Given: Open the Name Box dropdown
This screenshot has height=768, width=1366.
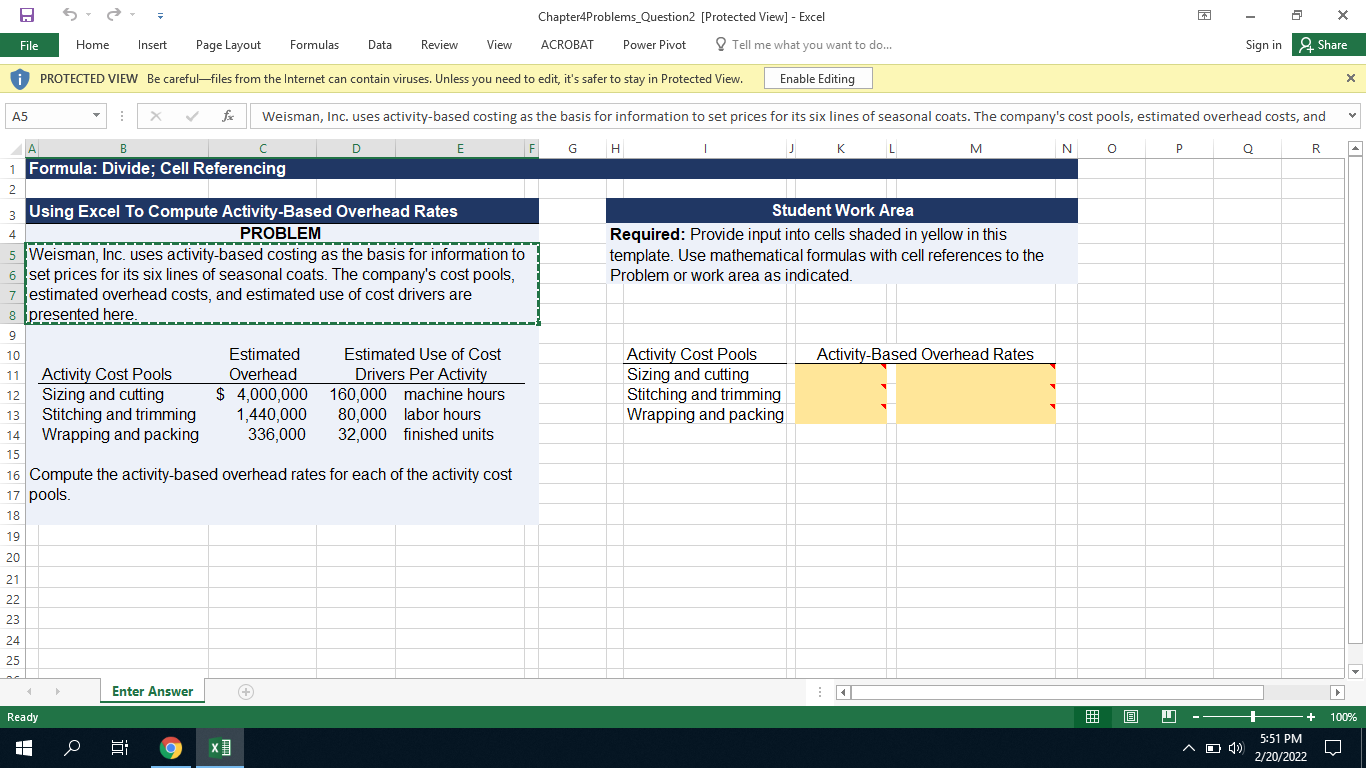Looking at the screenshot, I should point(97,116).
